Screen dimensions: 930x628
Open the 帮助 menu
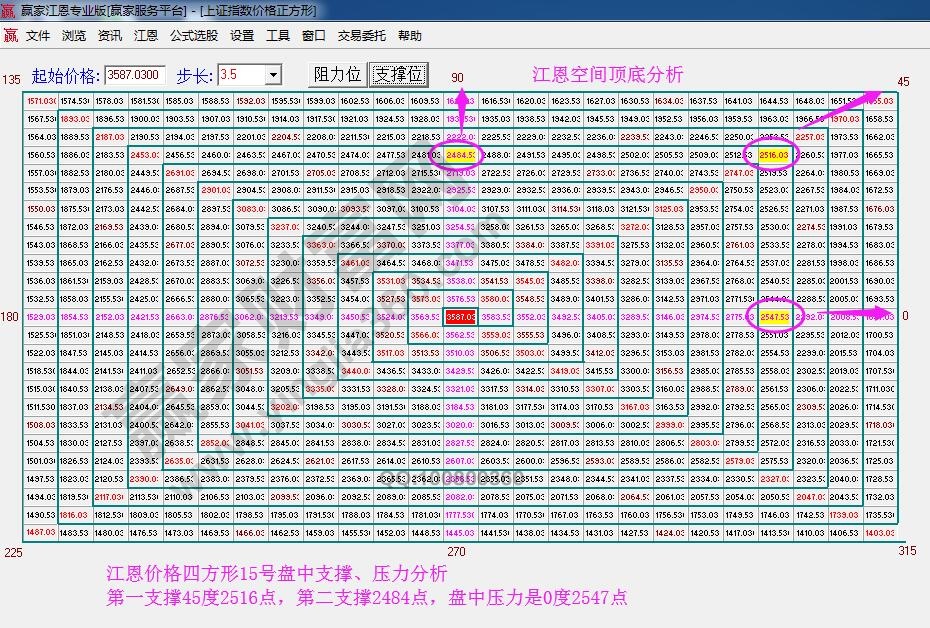[x=411, y=35]
